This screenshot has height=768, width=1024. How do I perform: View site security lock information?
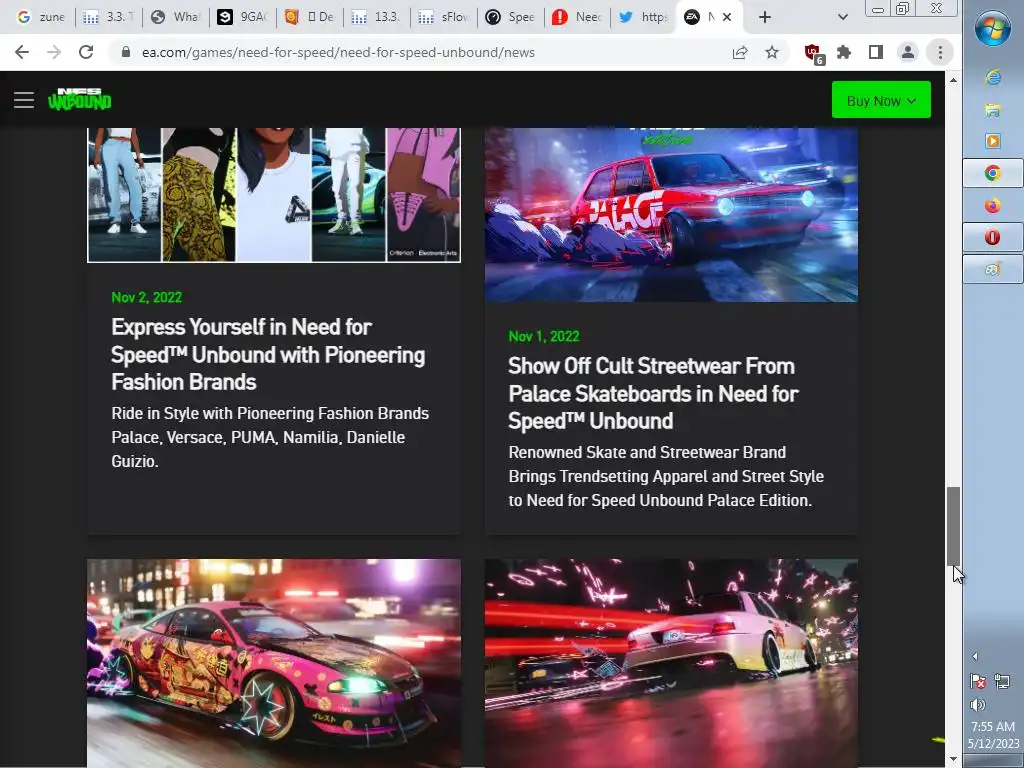(126, 52)
